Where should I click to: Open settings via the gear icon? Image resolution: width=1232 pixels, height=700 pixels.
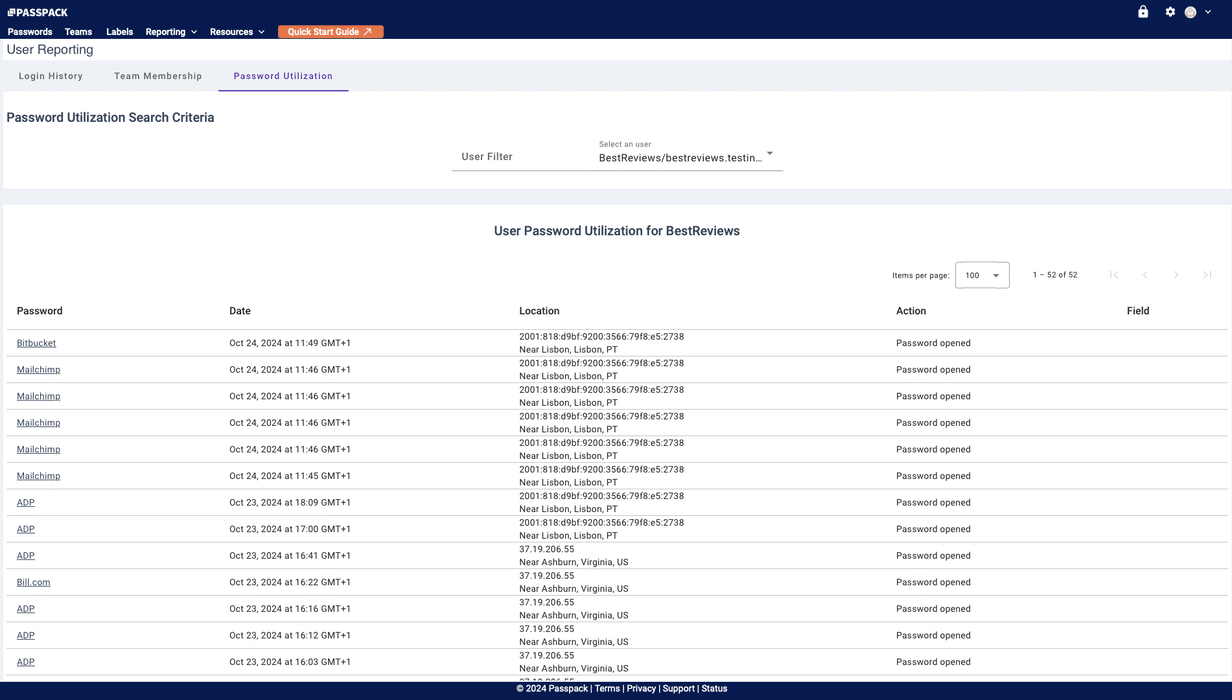click(1168, 11)
